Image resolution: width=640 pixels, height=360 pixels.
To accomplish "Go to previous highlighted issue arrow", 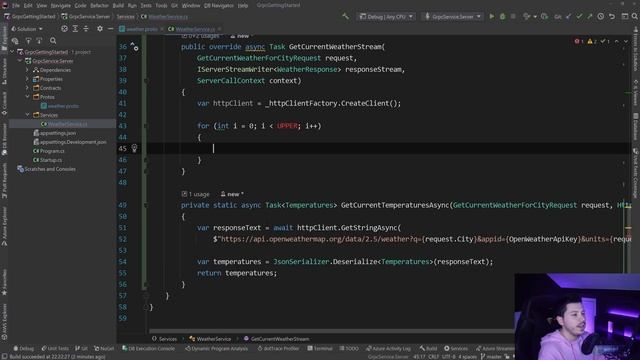I will [x=617, y=41].
